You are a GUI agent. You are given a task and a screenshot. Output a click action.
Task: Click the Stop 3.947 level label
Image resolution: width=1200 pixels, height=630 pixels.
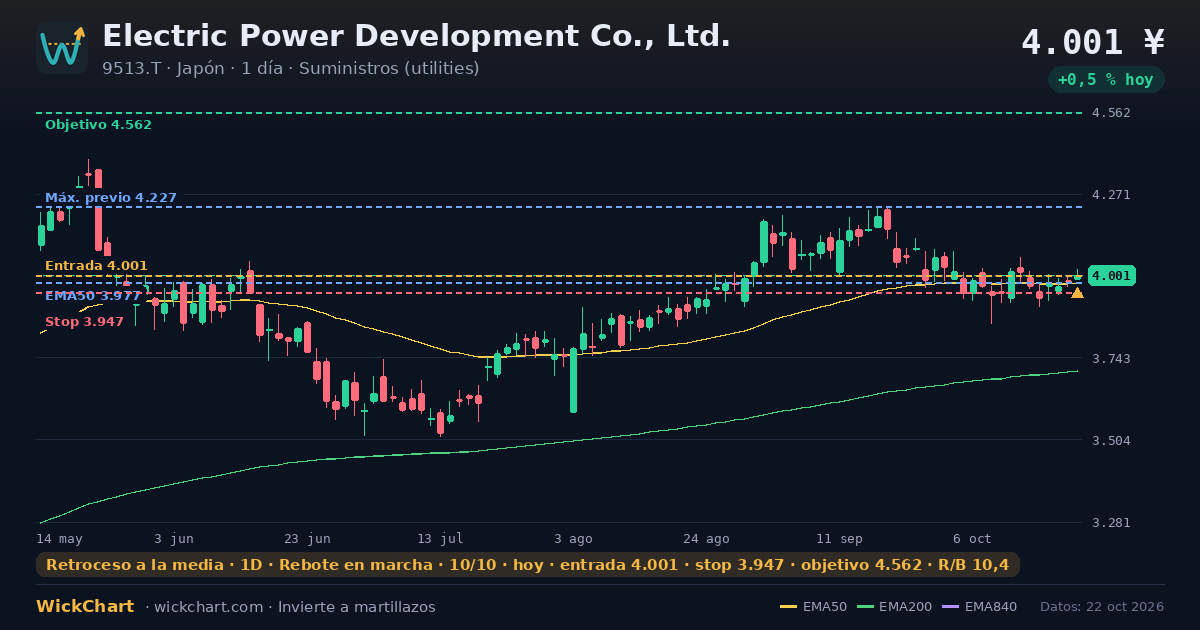pyautogui.click(x=84, y=322)
